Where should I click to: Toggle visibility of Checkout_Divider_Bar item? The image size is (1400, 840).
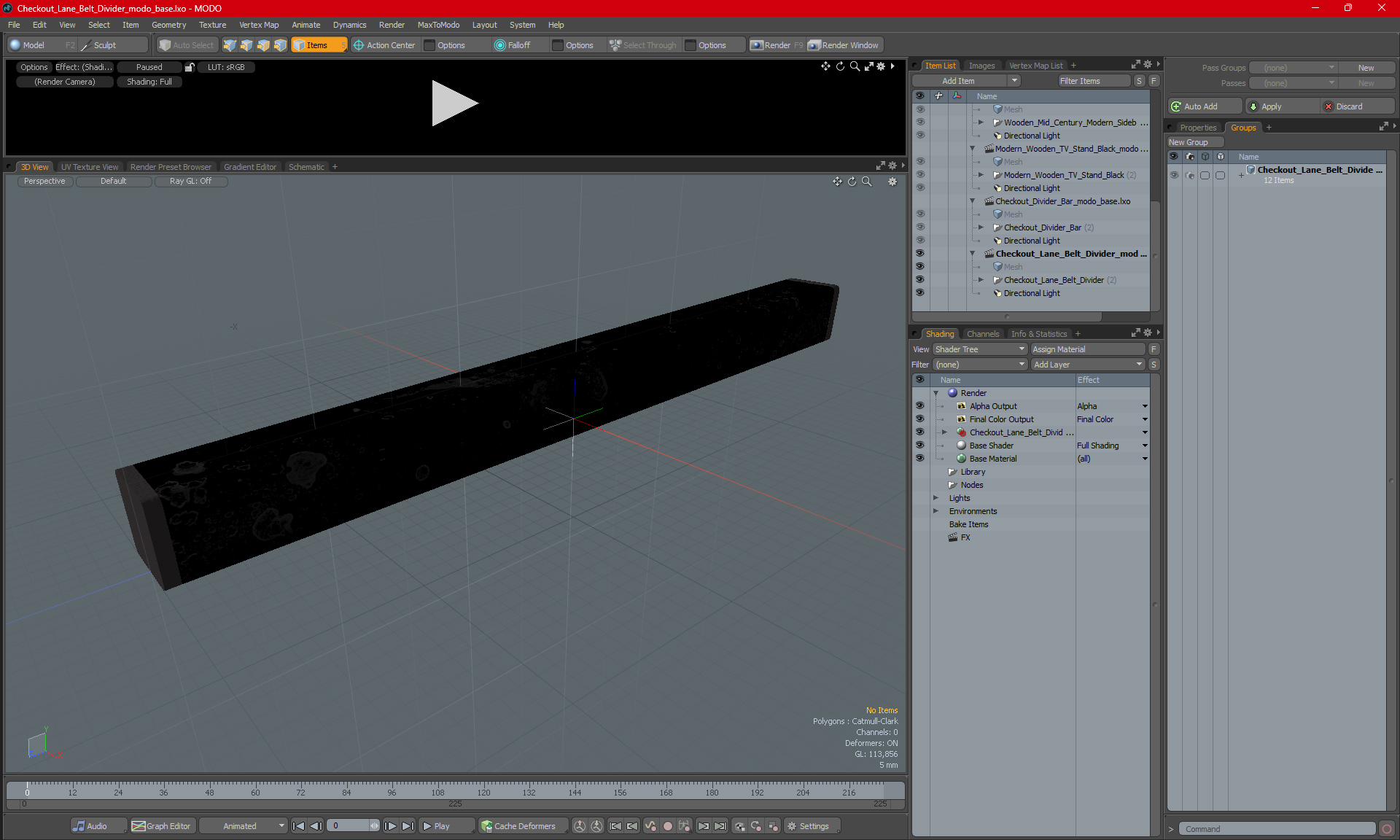pos(919,227)
